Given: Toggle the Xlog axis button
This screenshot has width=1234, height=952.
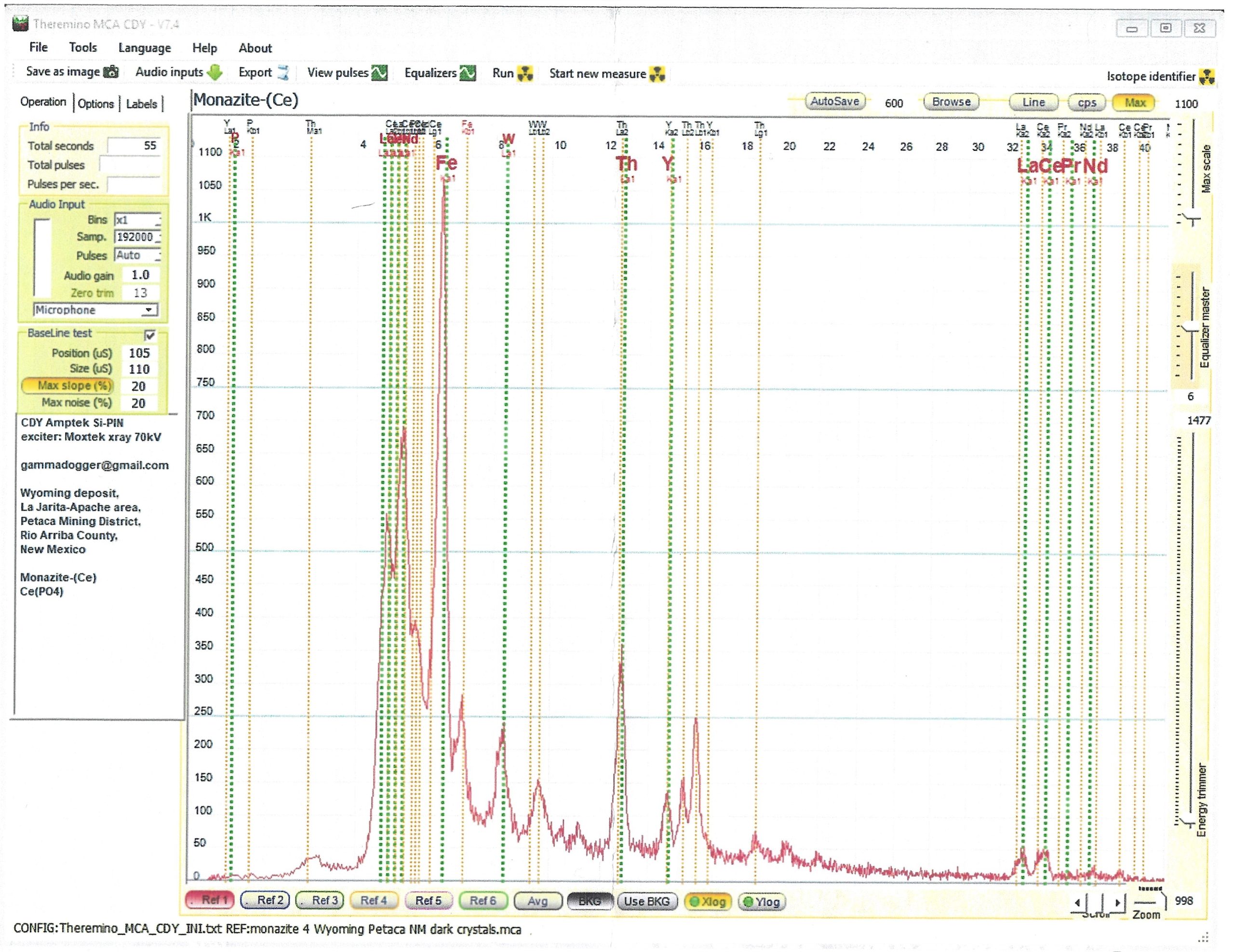Looking at the screenshot, I should click(708, 902).
